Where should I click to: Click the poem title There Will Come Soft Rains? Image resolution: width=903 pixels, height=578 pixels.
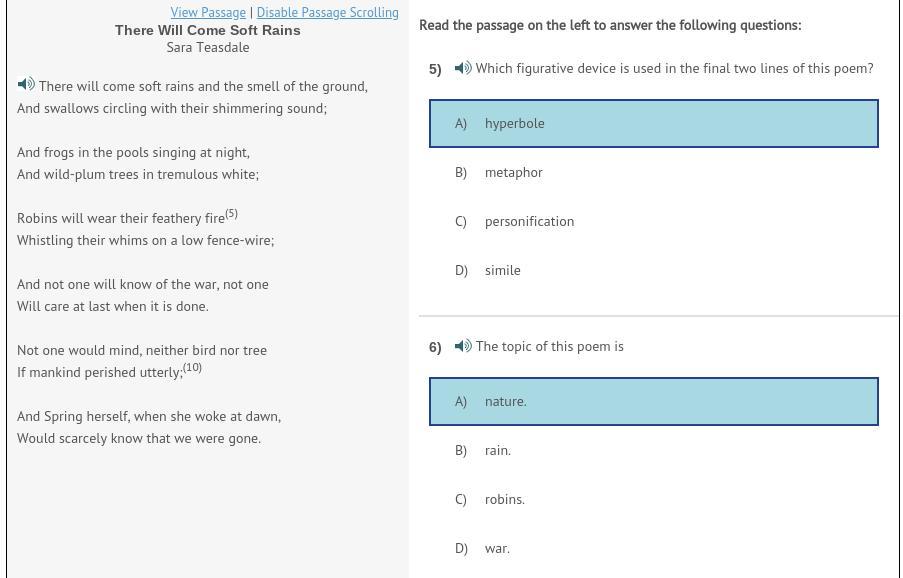point(208,30)
